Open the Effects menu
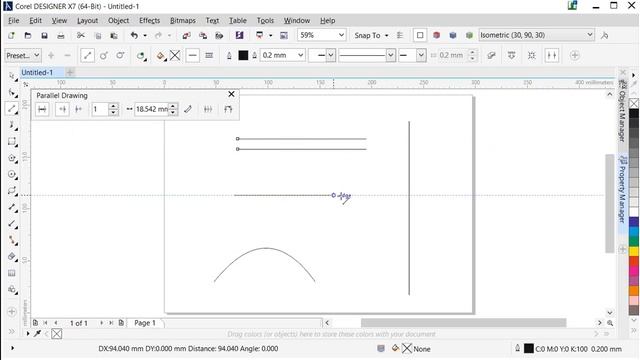The width and height of the screenshot is (640, 360). point(149,20)
